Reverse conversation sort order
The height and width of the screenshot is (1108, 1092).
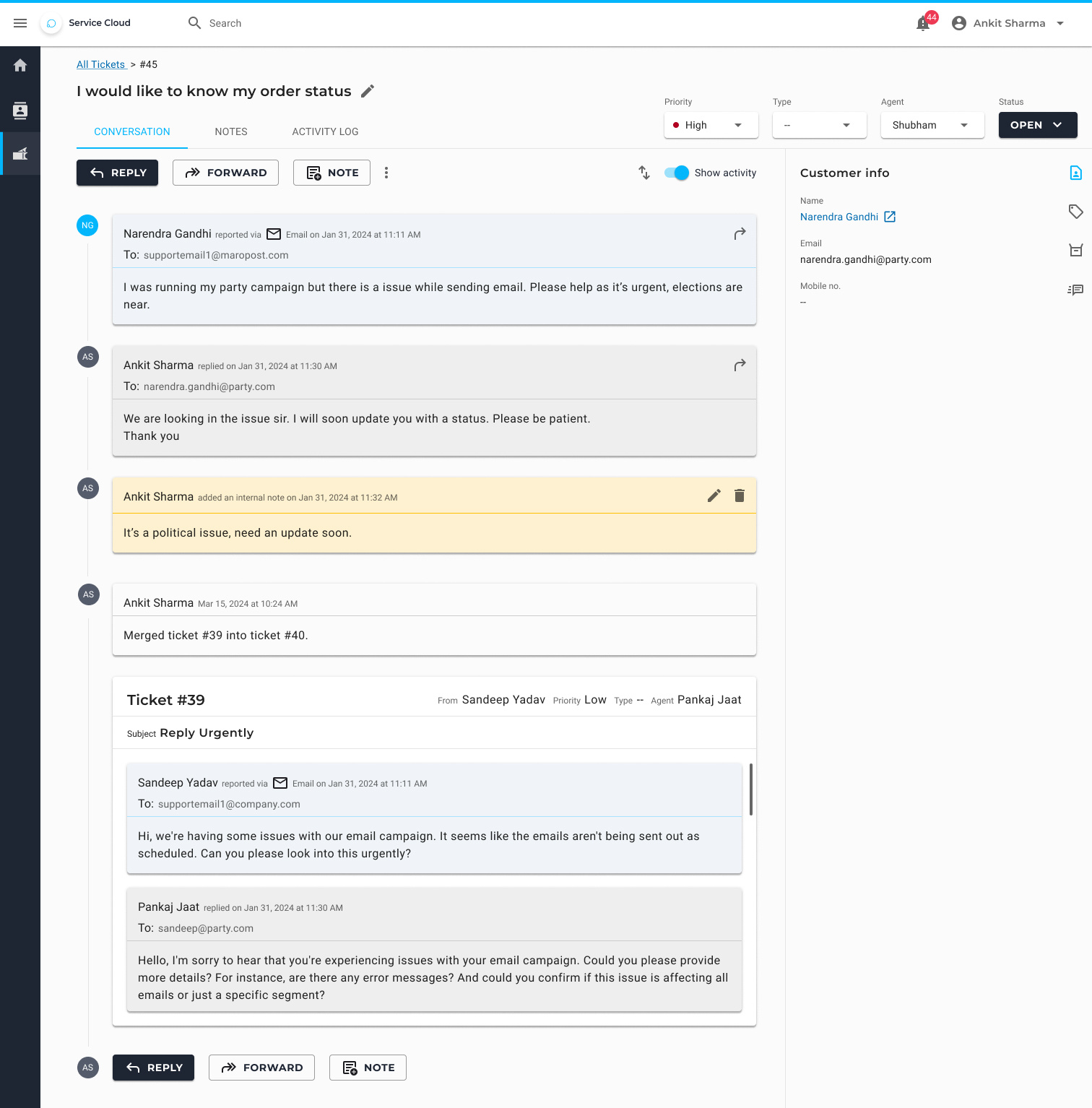[x=644, y=173]
